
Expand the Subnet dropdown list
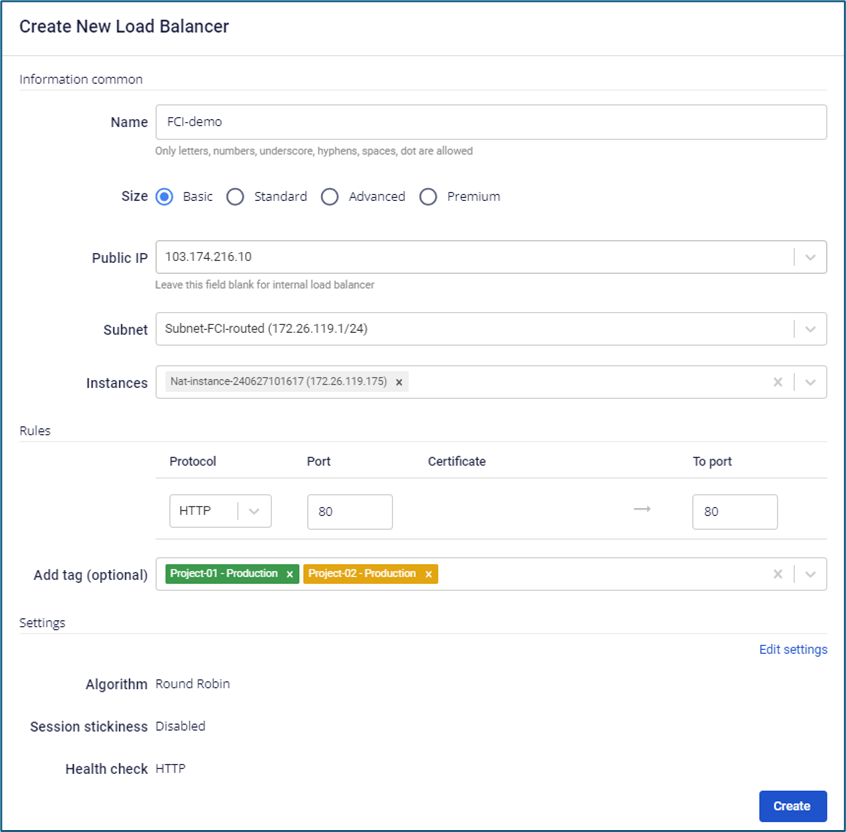(x=810, y=329)
